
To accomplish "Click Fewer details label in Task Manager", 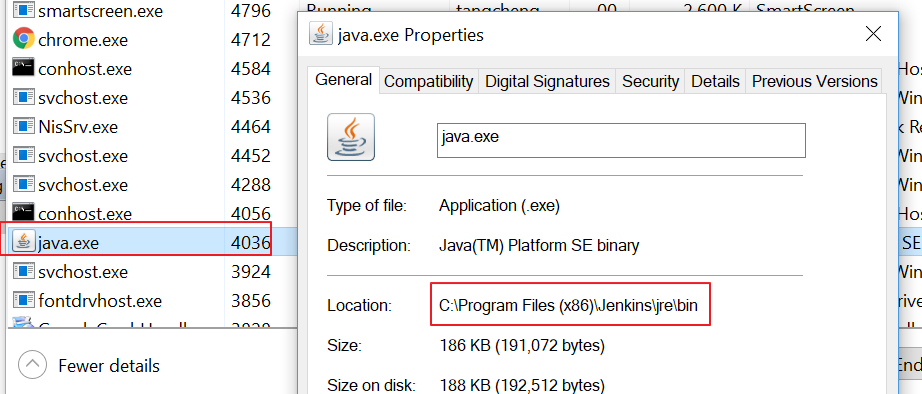I will click(x=109, y=366).
